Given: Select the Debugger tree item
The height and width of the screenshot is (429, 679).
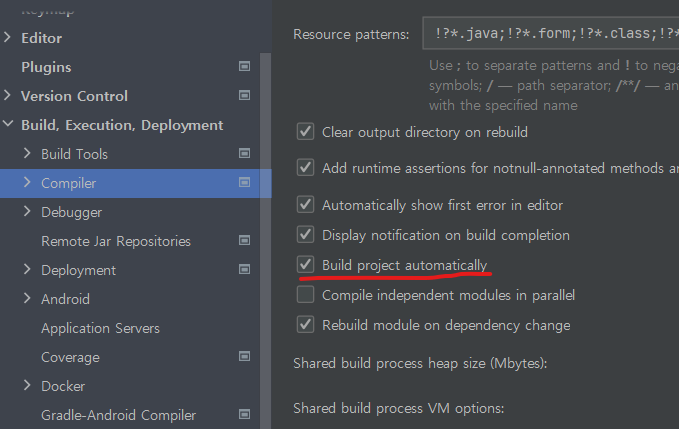Looking at the screenshot, I should point(71,212).
